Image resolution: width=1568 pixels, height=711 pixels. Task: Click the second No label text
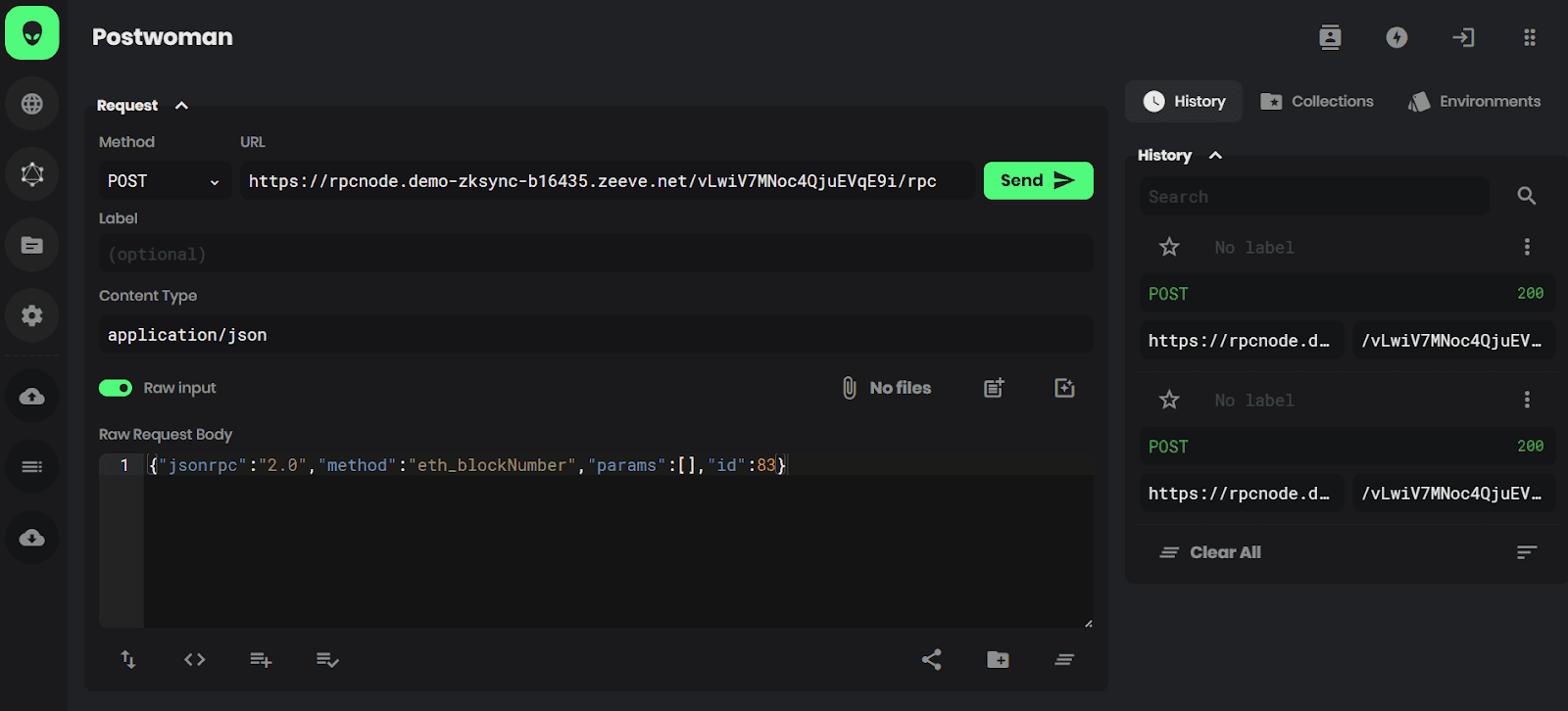click(1254, 401)
